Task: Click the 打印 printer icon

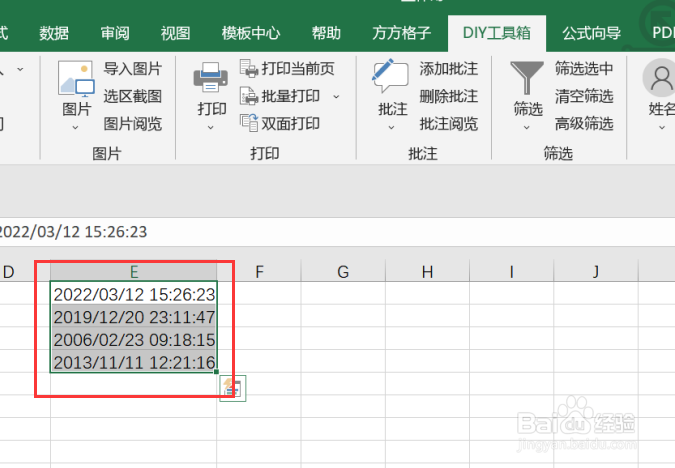Action: pyautogui.click(x=211, y=77)
